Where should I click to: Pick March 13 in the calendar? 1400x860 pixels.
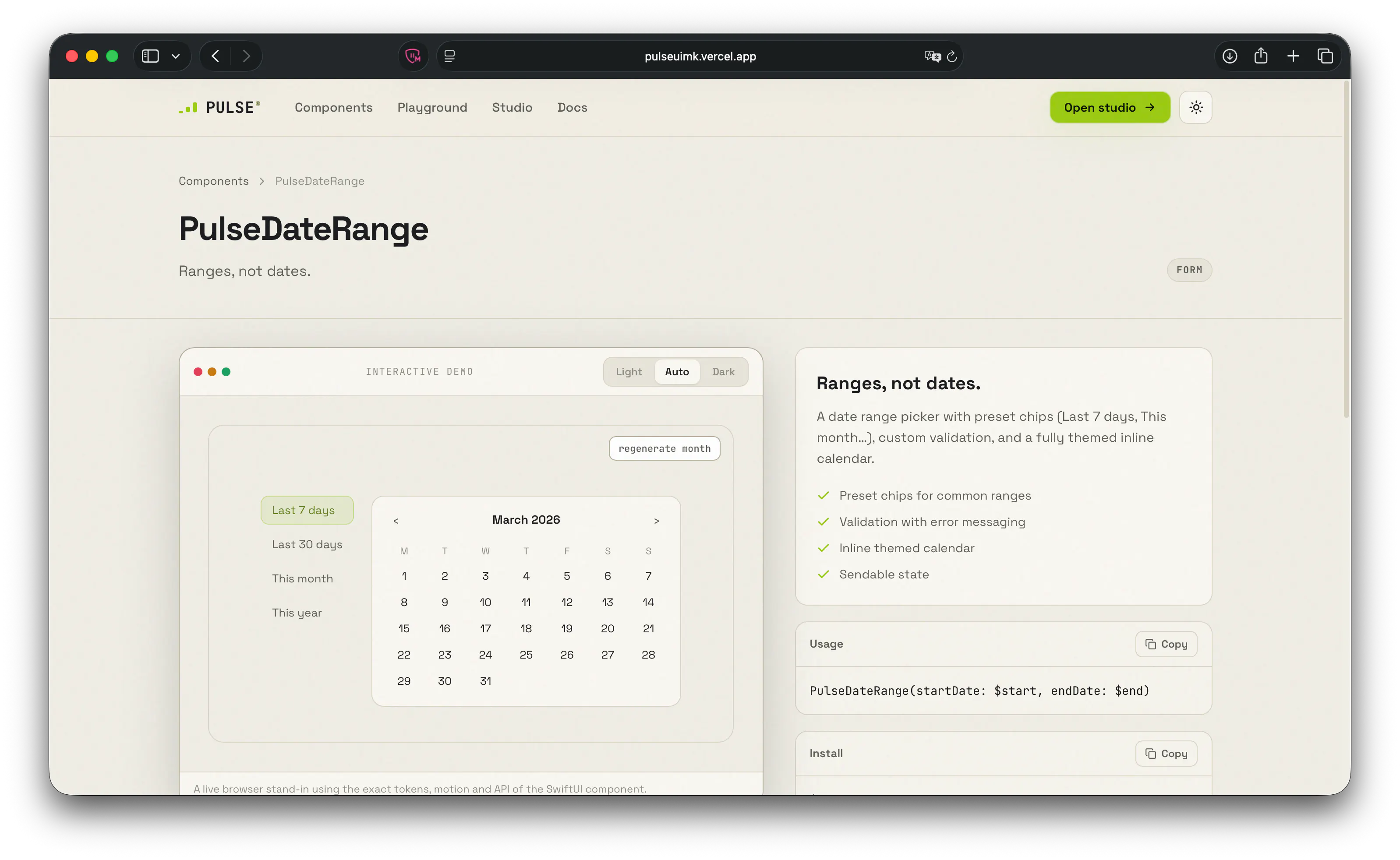608,603
